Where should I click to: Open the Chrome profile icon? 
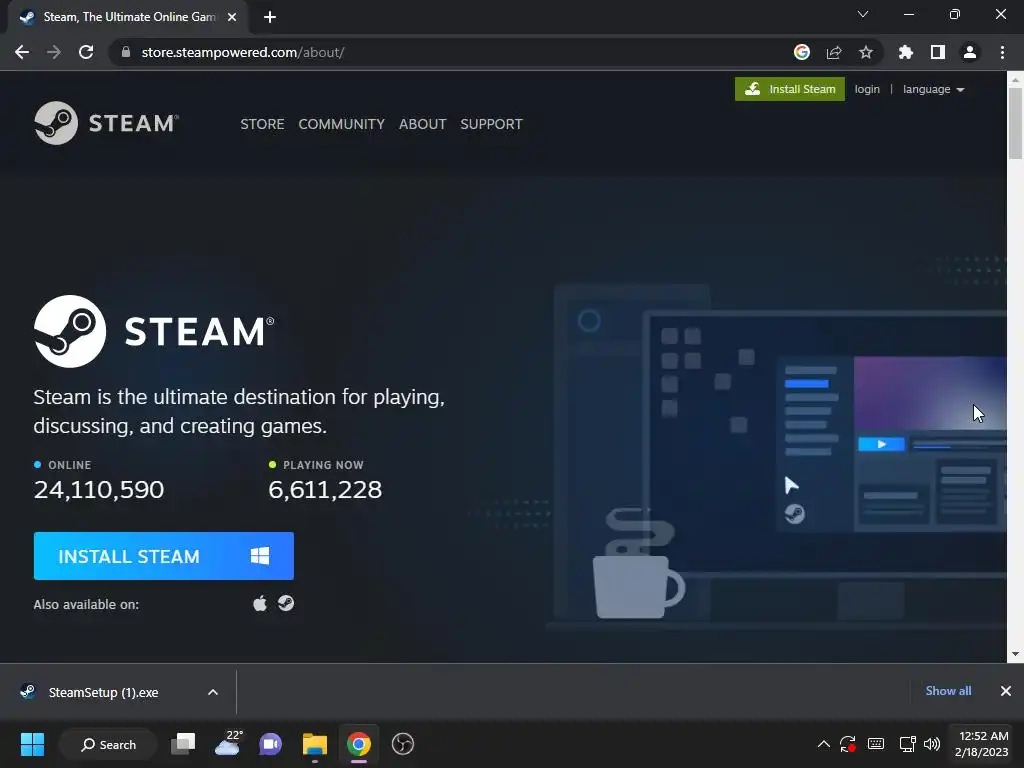pos(970,52)
